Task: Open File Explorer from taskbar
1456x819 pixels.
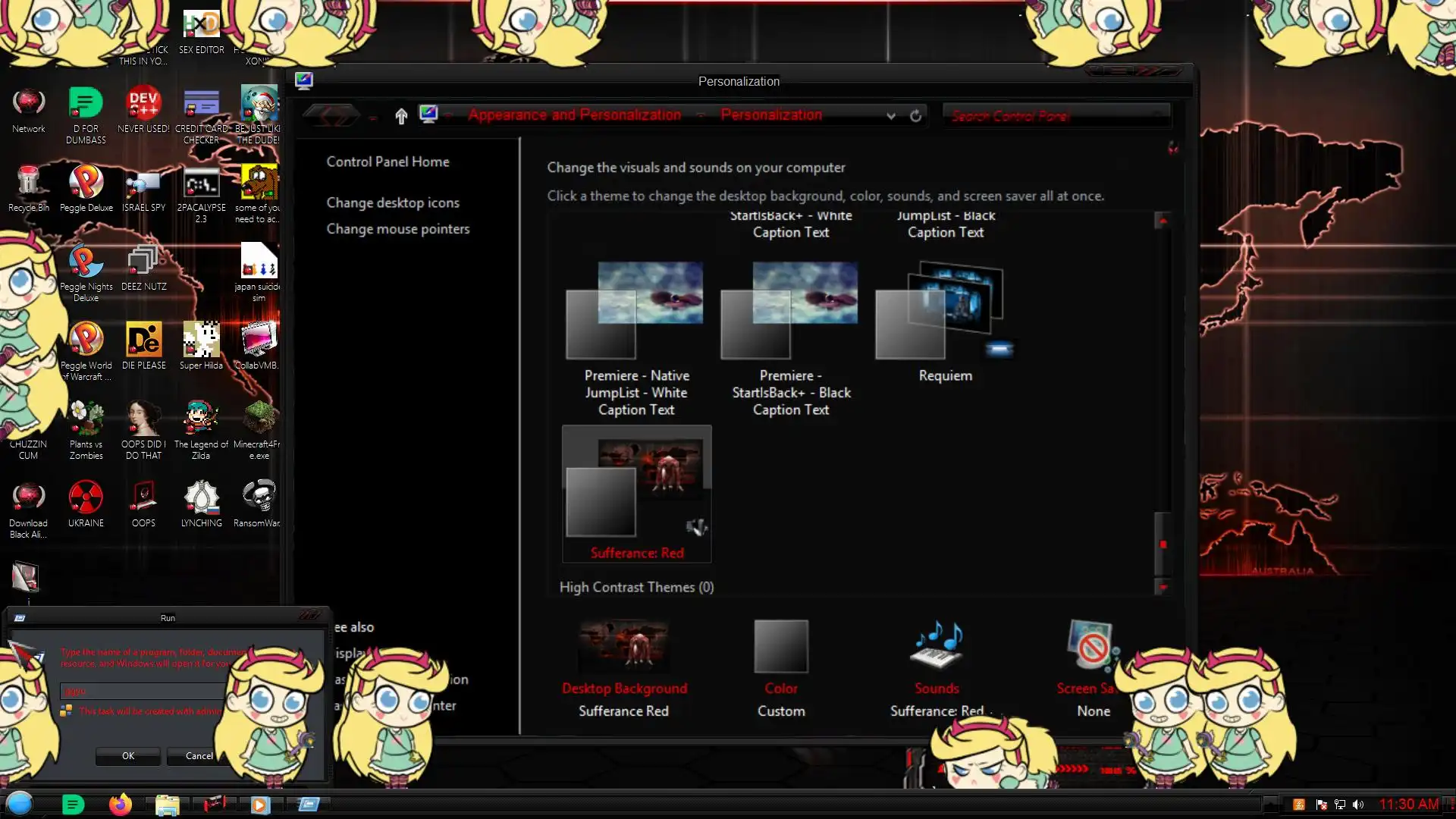Action: 167,804
